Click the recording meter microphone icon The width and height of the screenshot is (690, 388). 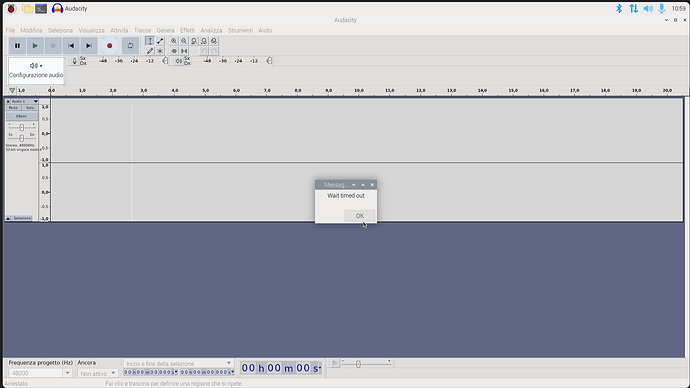[x=74, y=61]
